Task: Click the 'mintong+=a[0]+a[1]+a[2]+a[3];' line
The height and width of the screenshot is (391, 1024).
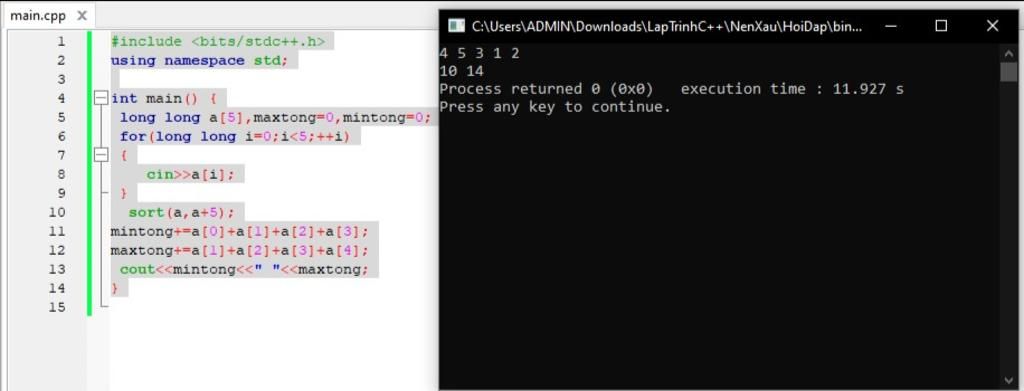Action: pyautogui.click(x=240, y=231)
